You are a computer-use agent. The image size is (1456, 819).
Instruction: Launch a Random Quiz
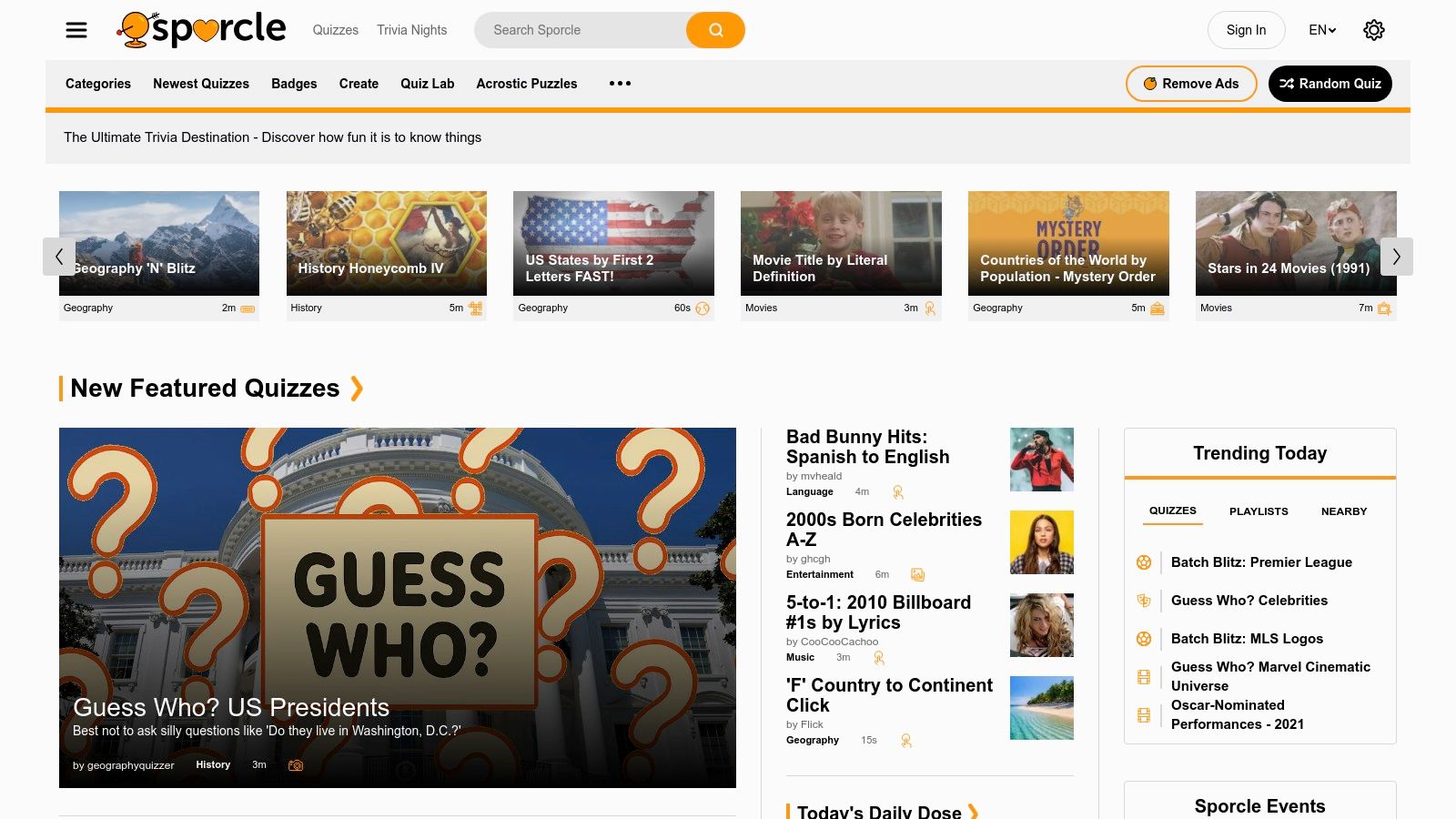click(x=1330, y=84)
